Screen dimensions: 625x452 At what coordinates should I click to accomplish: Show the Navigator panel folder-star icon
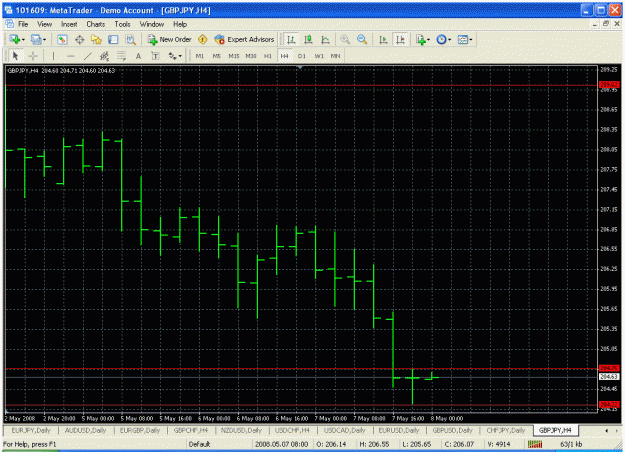(96, 39)
